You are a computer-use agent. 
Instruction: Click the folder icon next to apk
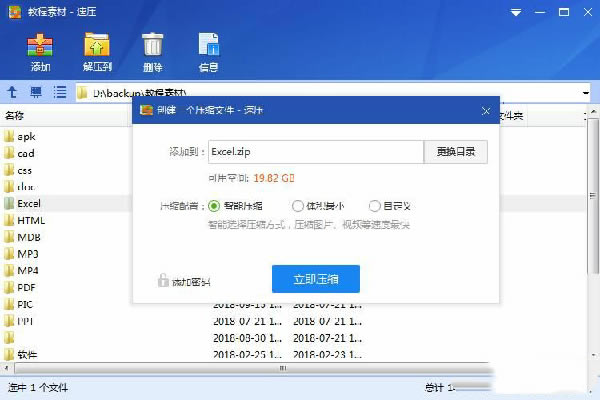click(x=9, y=137)
